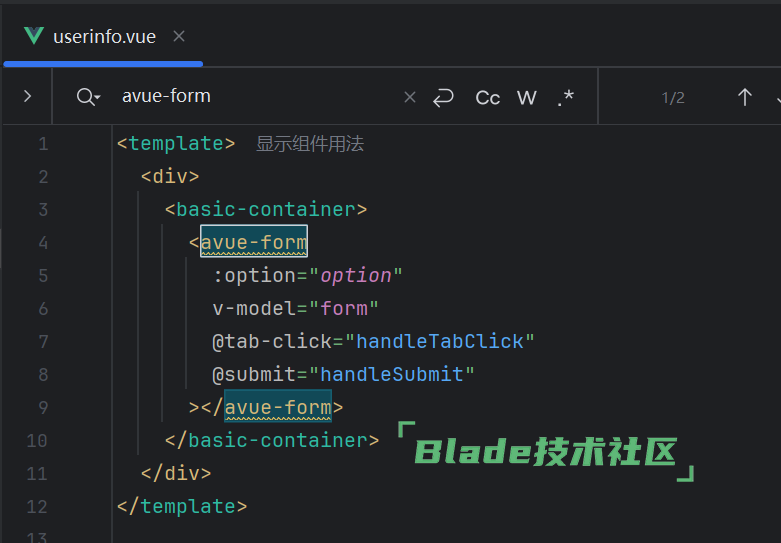Open the search history magnifier dropdown
The image size is (781, 543).
[x=88, y=97]
